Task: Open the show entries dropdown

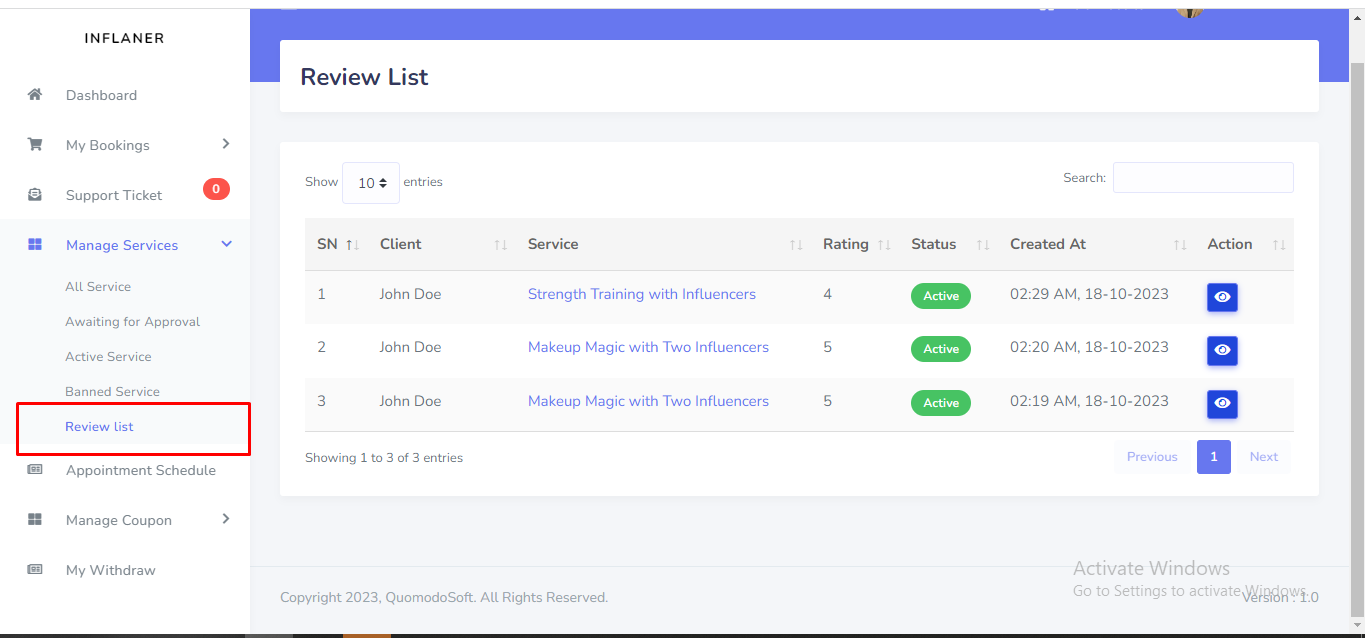Action: tap(371, 183)
